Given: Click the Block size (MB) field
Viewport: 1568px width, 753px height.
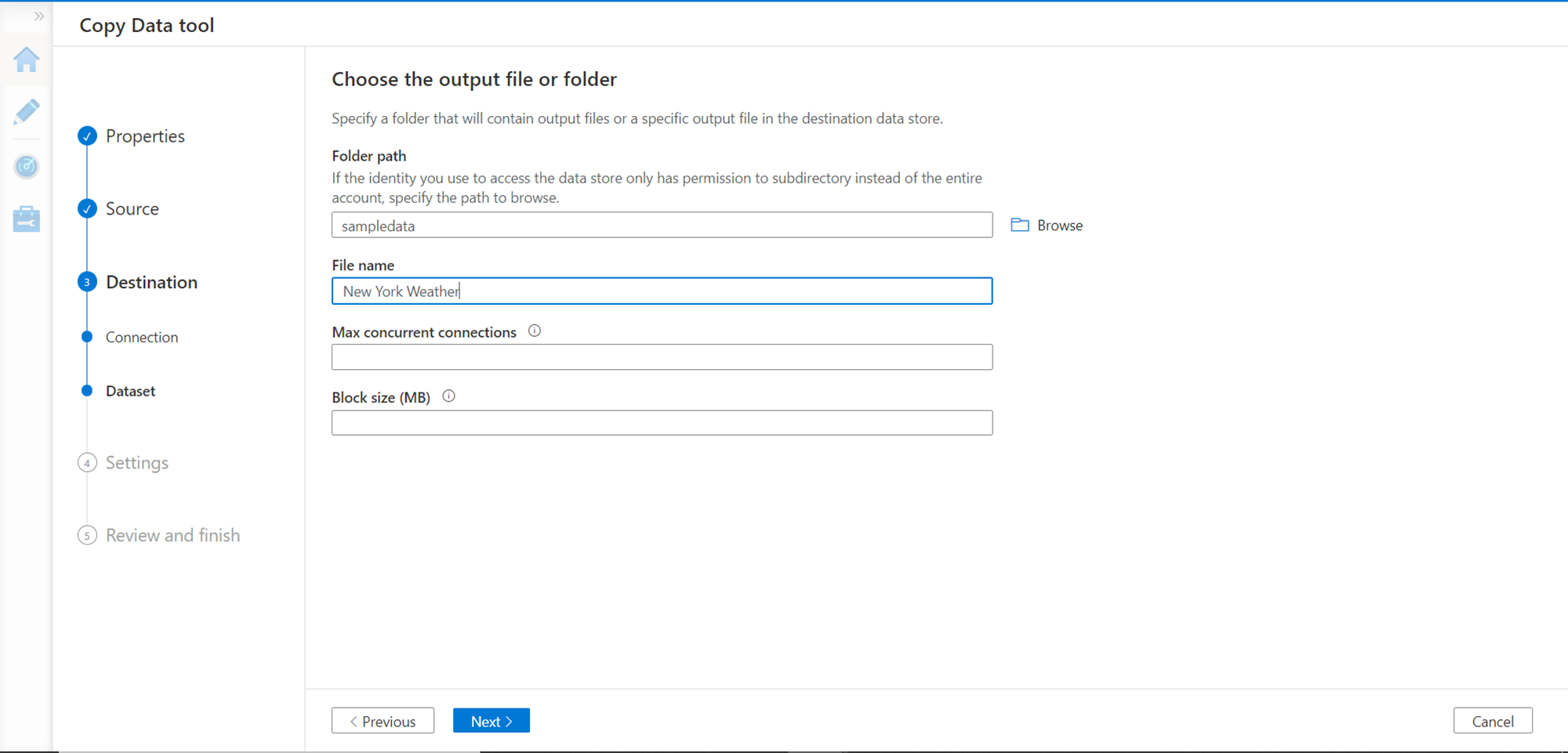Looking at the screenshot, I should click(662, 423).
